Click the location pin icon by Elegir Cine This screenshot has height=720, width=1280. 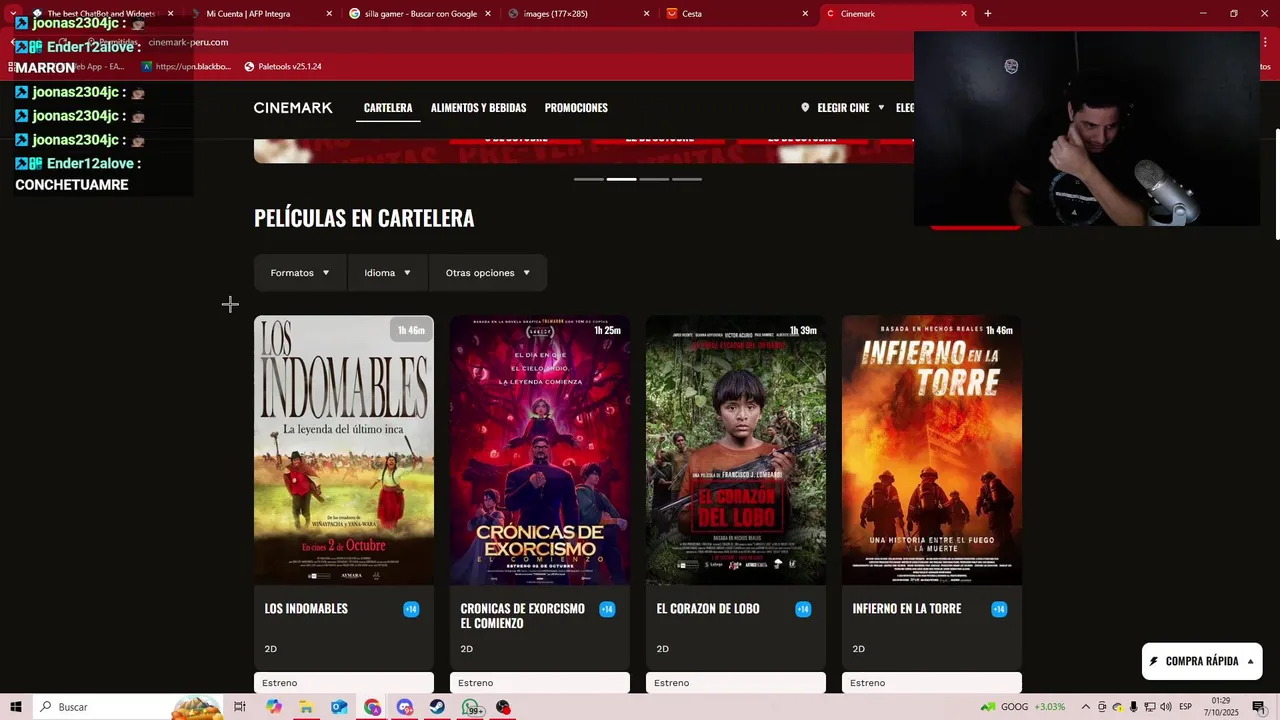pyautogui.click(x=805, y=108)
